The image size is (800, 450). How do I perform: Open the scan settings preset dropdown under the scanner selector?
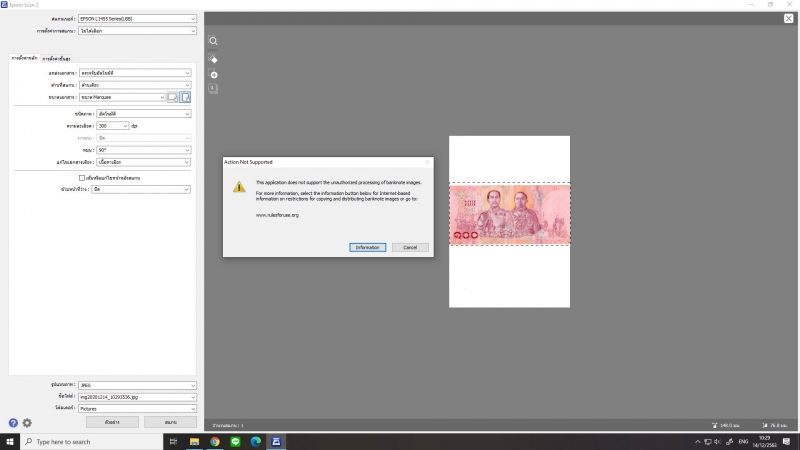(137, 31)
